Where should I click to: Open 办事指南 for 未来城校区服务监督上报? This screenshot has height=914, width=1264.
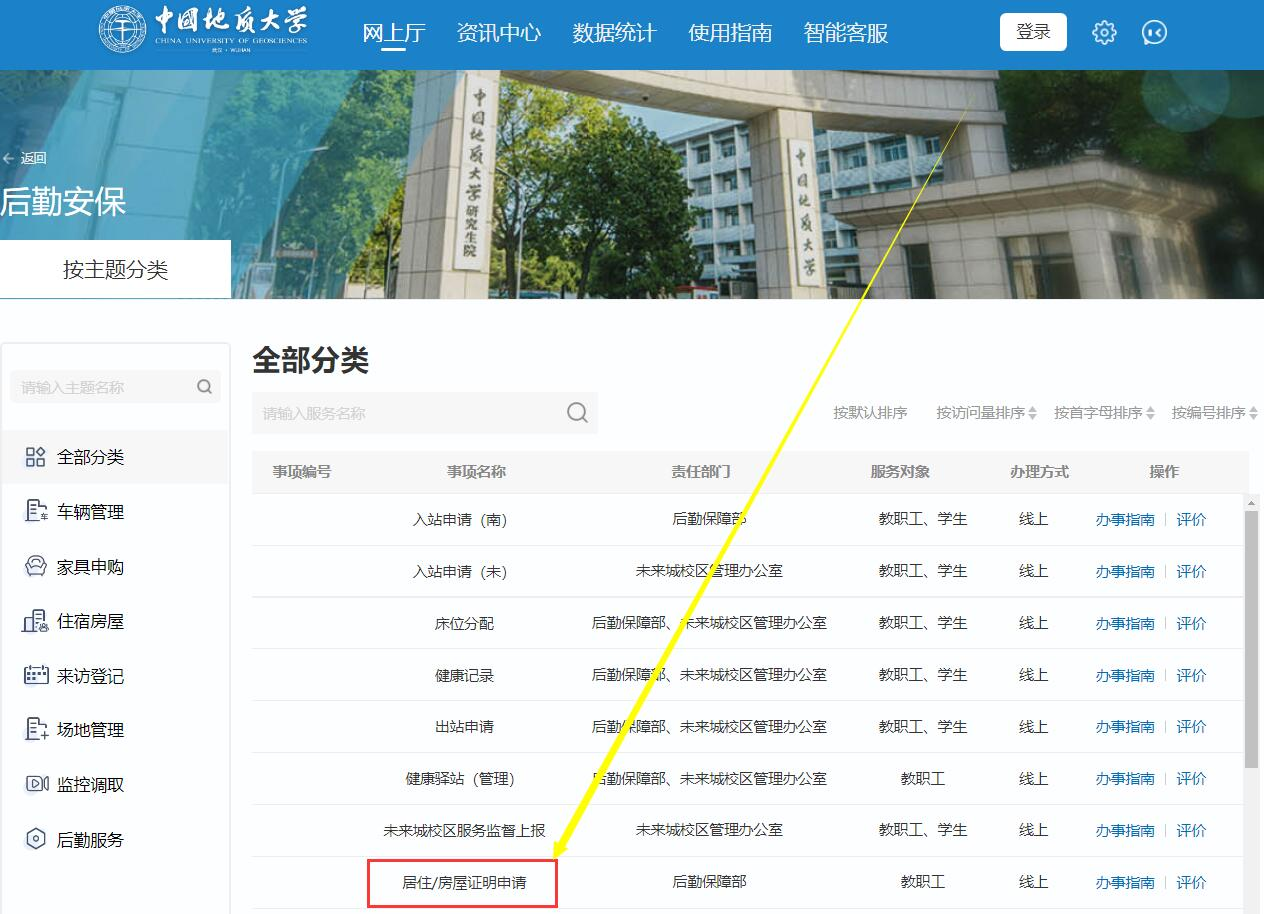coord(1125,831)
